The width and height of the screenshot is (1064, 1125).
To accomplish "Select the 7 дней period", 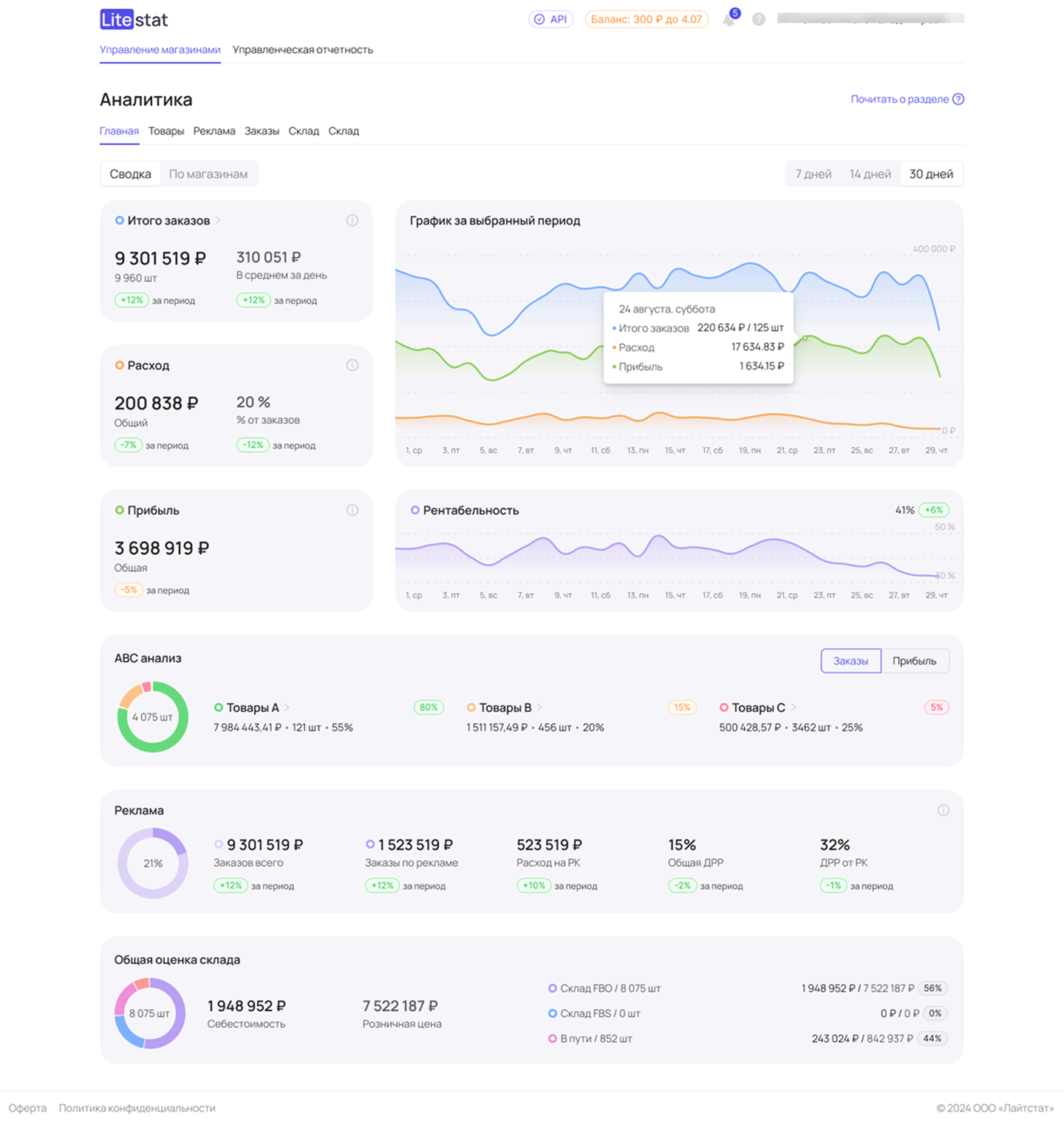I will pyautogui.click(x=813, y=174).
